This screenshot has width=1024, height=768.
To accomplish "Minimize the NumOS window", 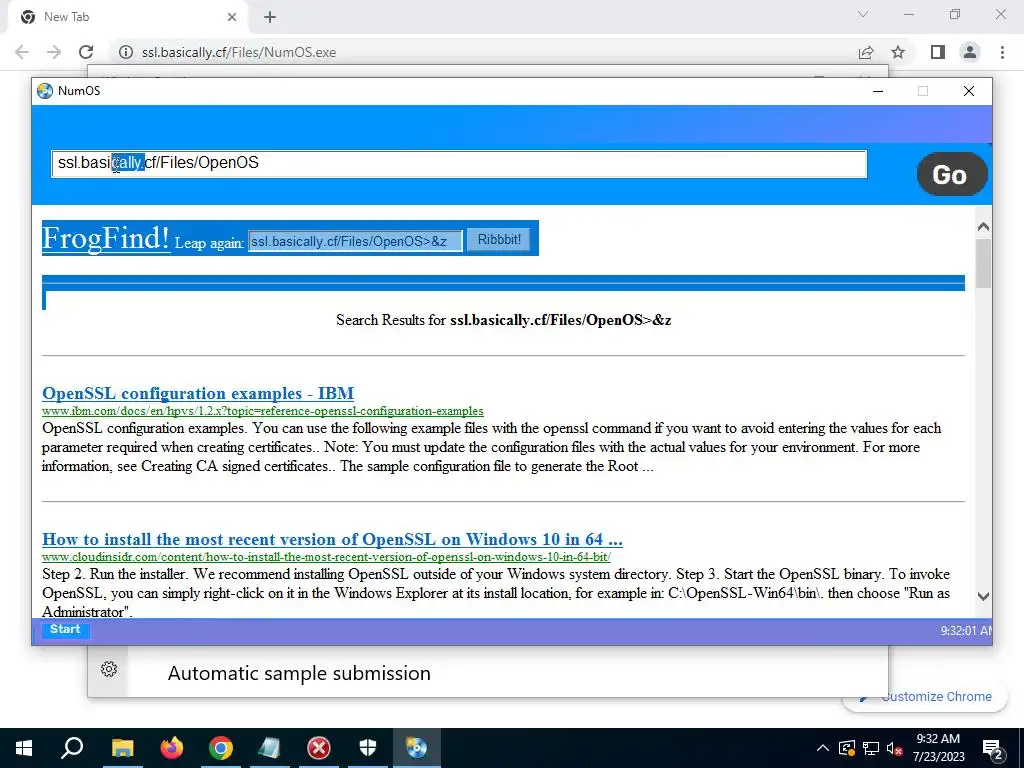I will 878,91.
